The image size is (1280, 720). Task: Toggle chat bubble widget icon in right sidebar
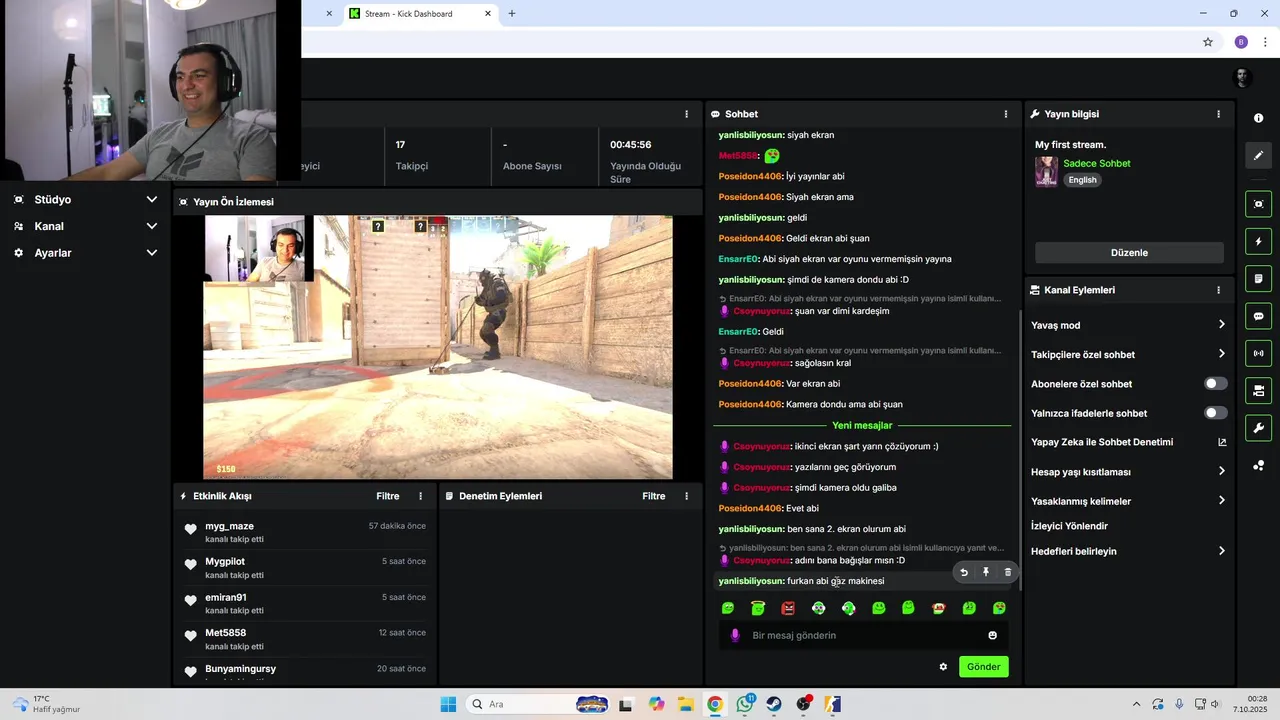tap(1258, 316)
